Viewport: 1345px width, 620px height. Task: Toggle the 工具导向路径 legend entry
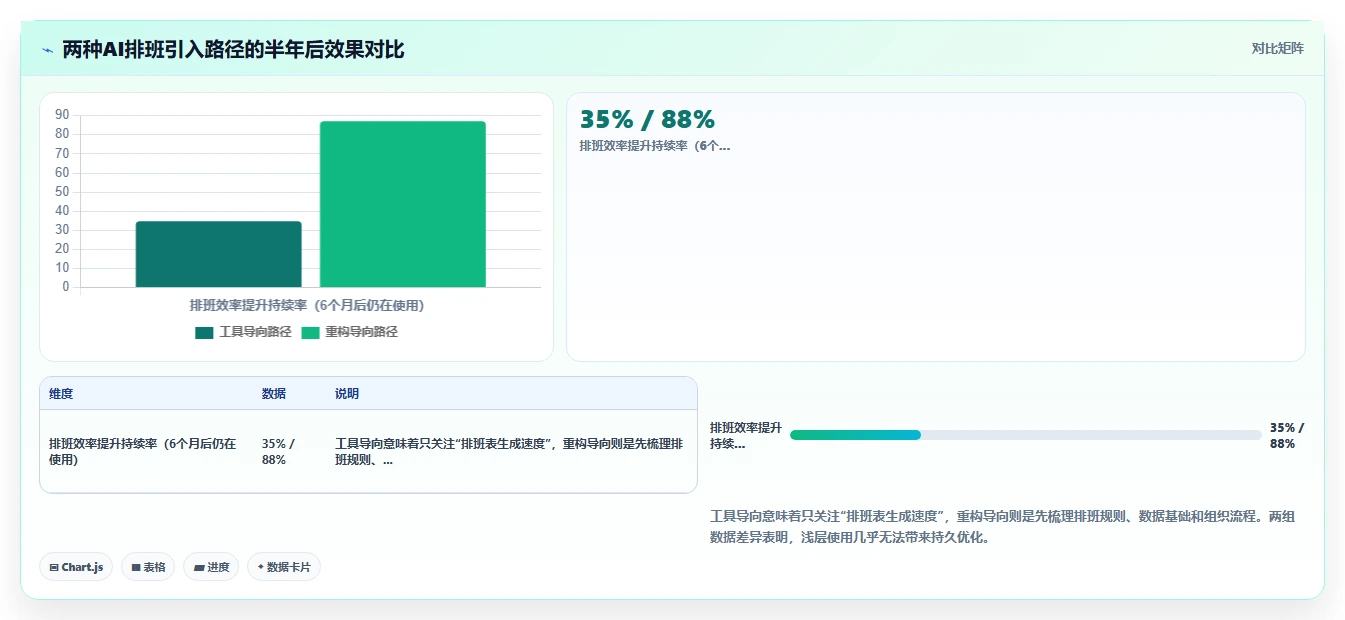(x=243, y=332)
